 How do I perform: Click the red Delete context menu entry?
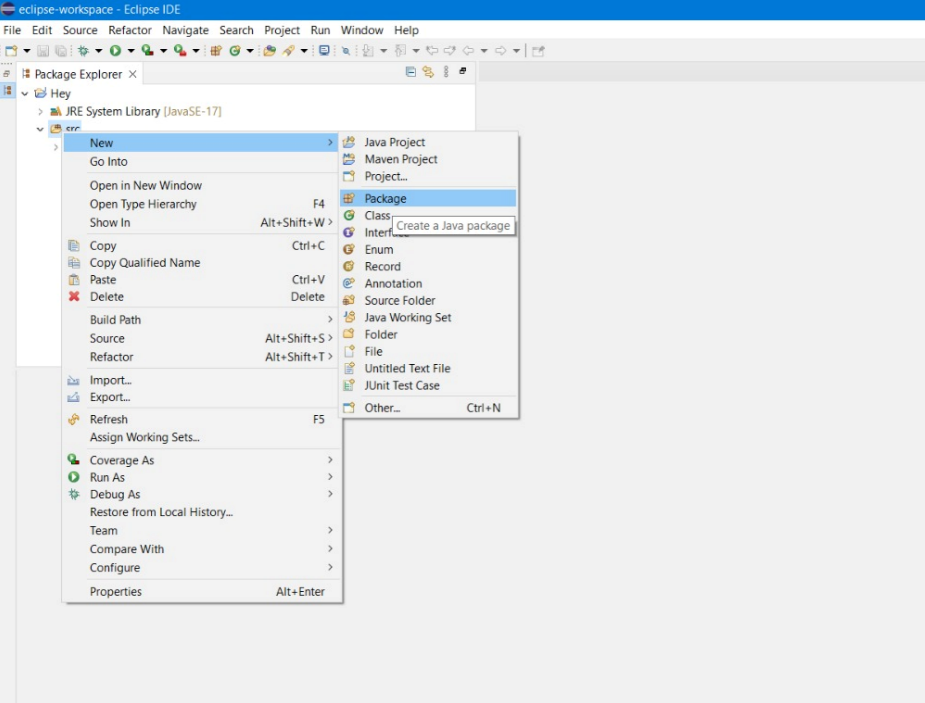coord(201,297)
